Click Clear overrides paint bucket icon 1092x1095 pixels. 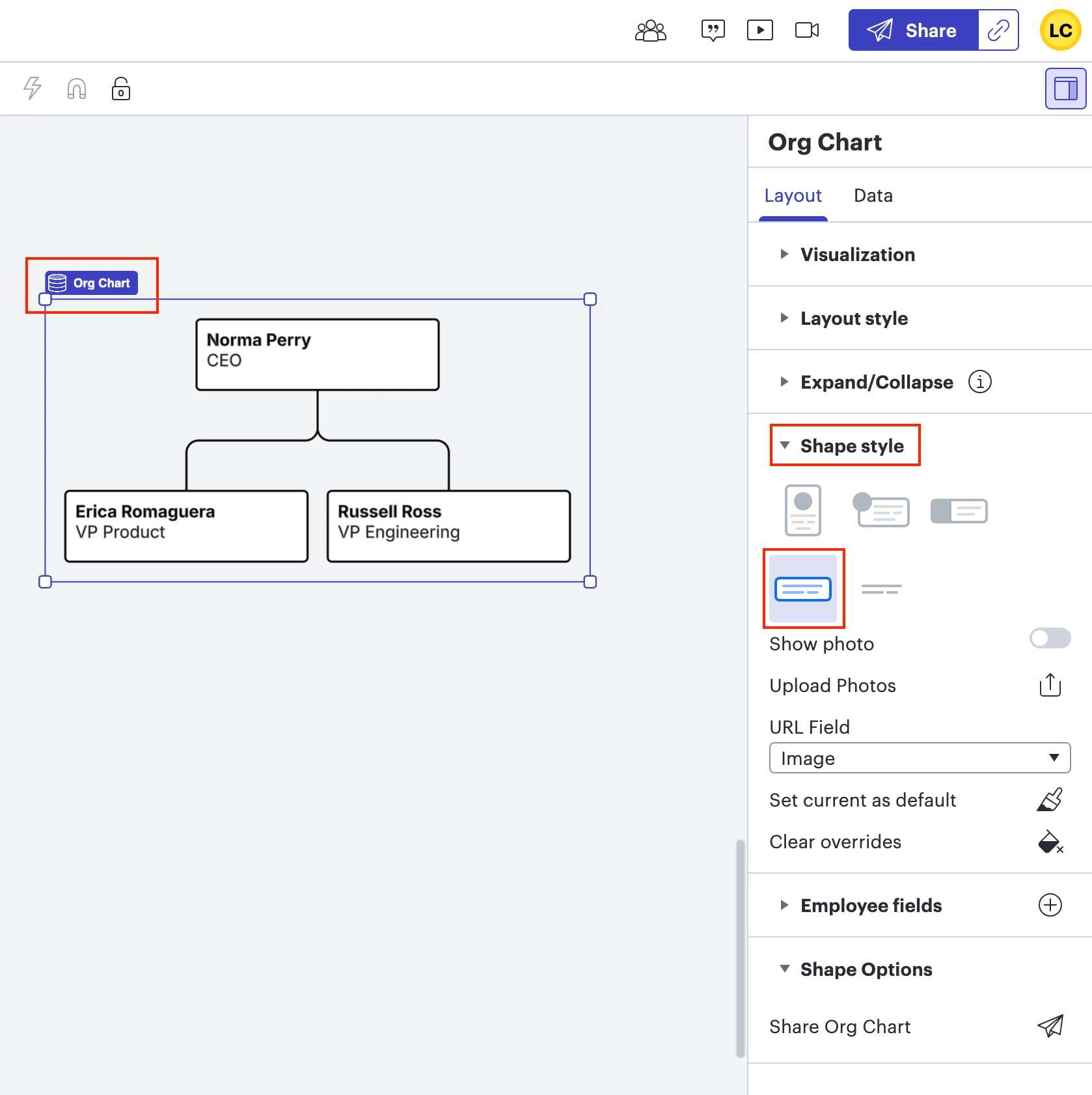point(1050,841)
